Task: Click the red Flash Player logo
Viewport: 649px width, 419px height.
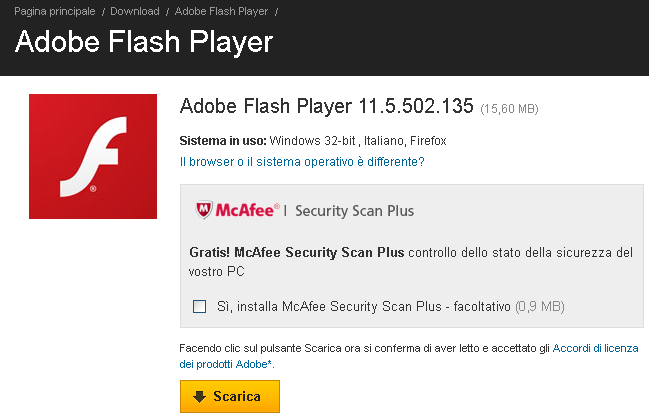Action: tap(93, 156)
